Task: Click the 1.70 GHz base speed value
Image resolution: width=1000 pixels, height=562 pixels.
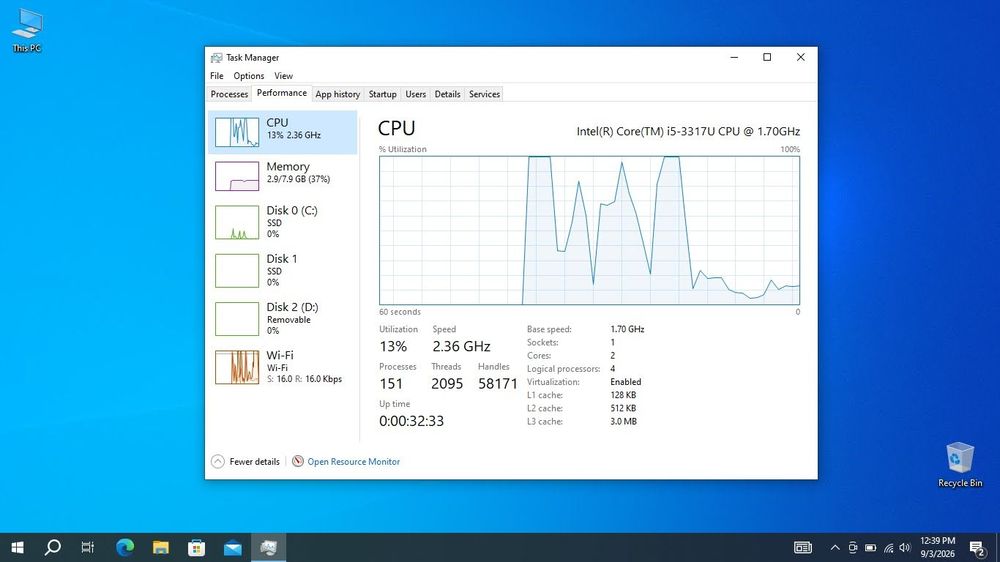Action: coord(627,329)
